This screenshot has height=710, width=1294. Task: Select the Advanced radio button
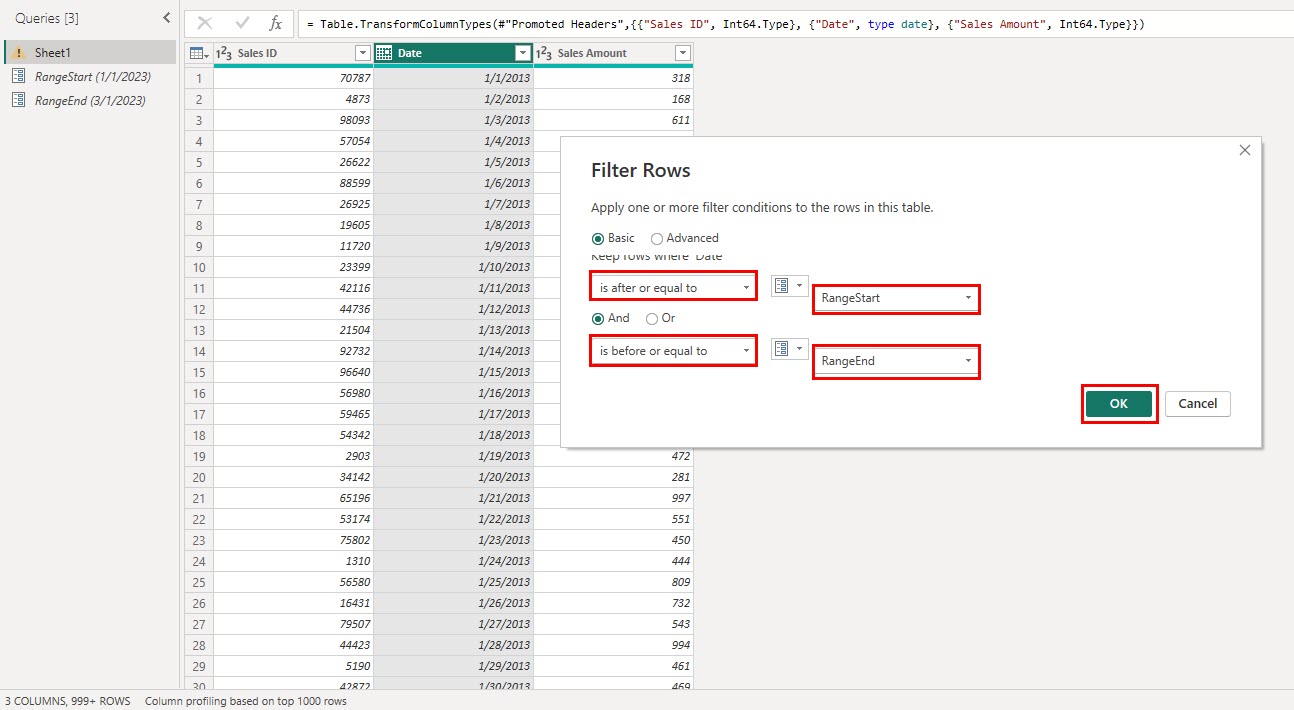click(658, 238)
